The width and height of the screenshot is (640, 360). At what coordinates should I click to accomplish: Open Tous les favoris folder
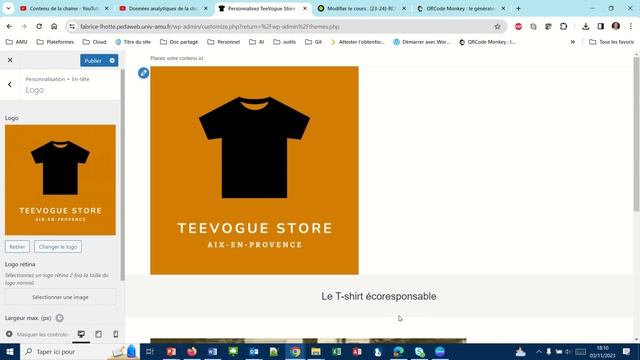tap(611, 42)
